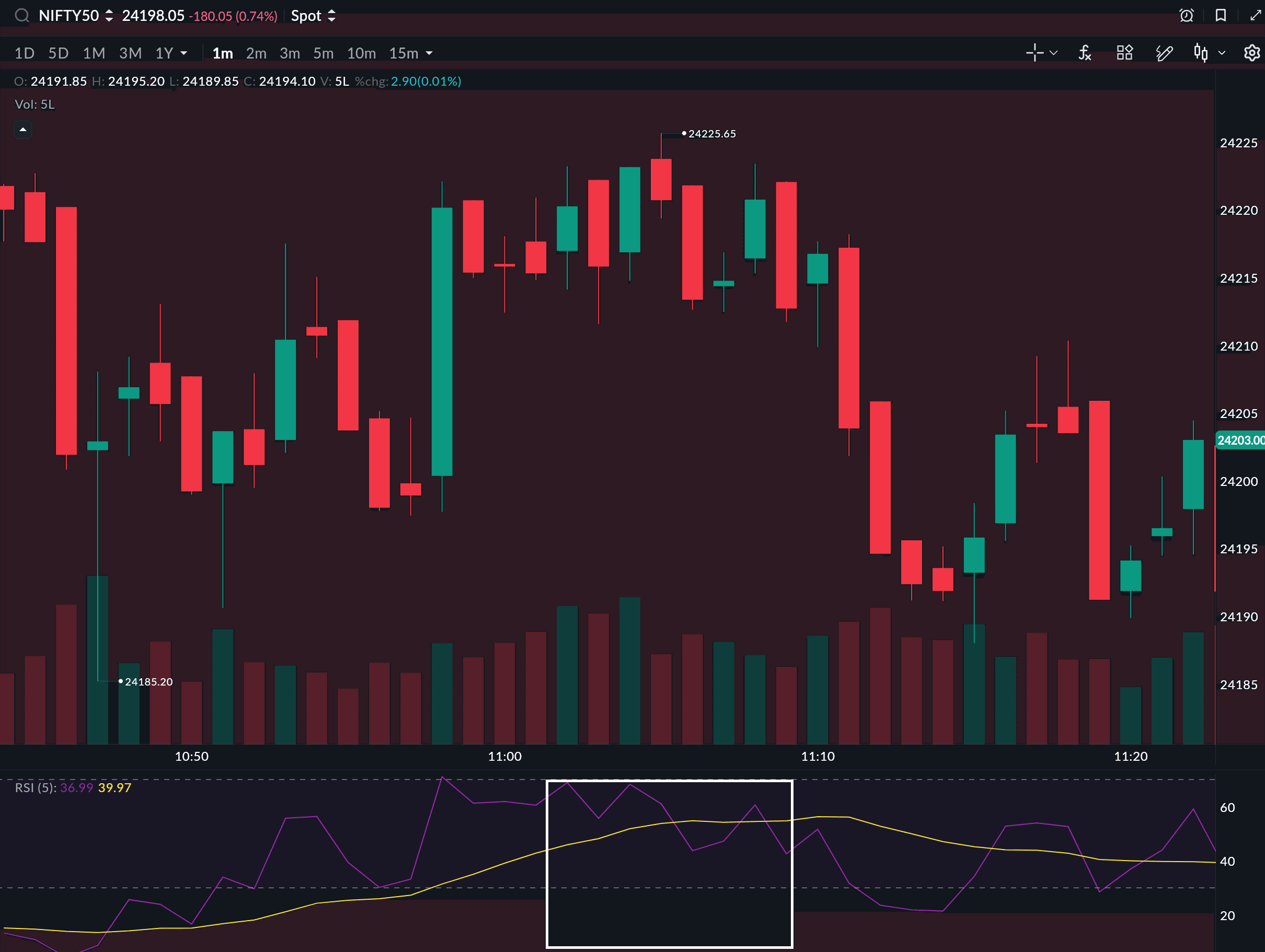1265x952 pixels.
Task: Open the fx indicators menu
Action: pos(1085,53)
